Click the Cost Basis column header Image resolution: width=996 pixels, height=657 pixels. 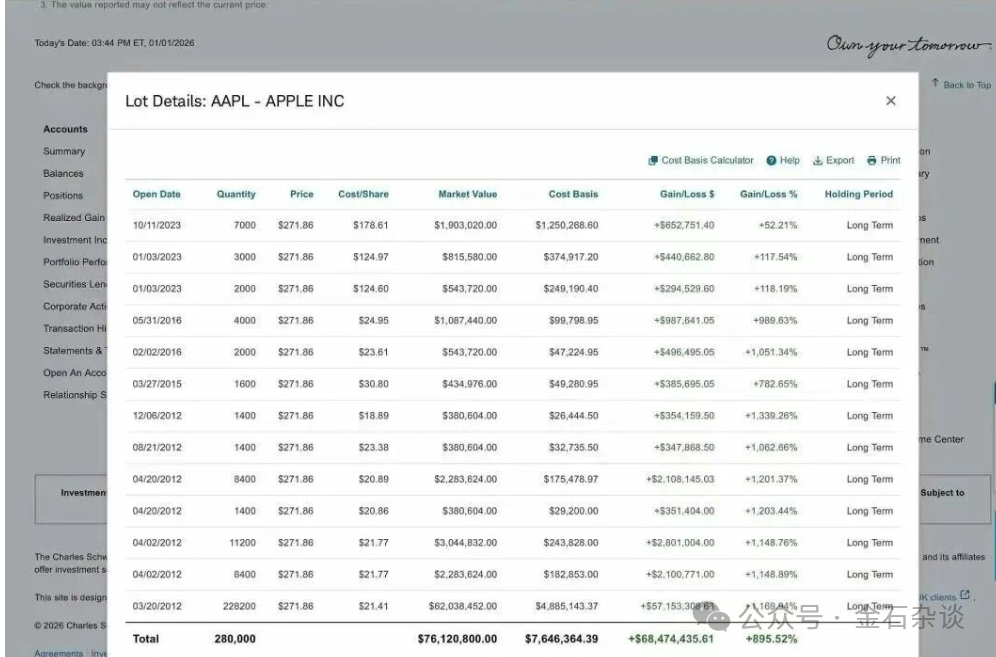tap(573, 194)
